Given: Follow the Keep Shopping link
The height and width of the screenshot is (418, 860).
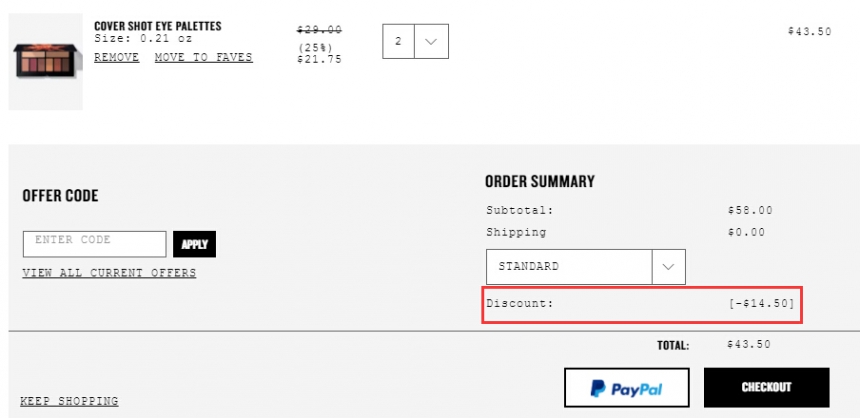Looking at the screenshot, I should (69, 401).
